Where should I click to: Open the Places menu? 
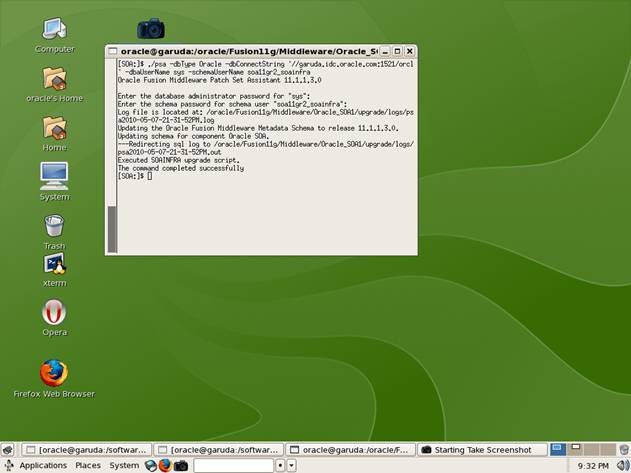pos(88,466)
